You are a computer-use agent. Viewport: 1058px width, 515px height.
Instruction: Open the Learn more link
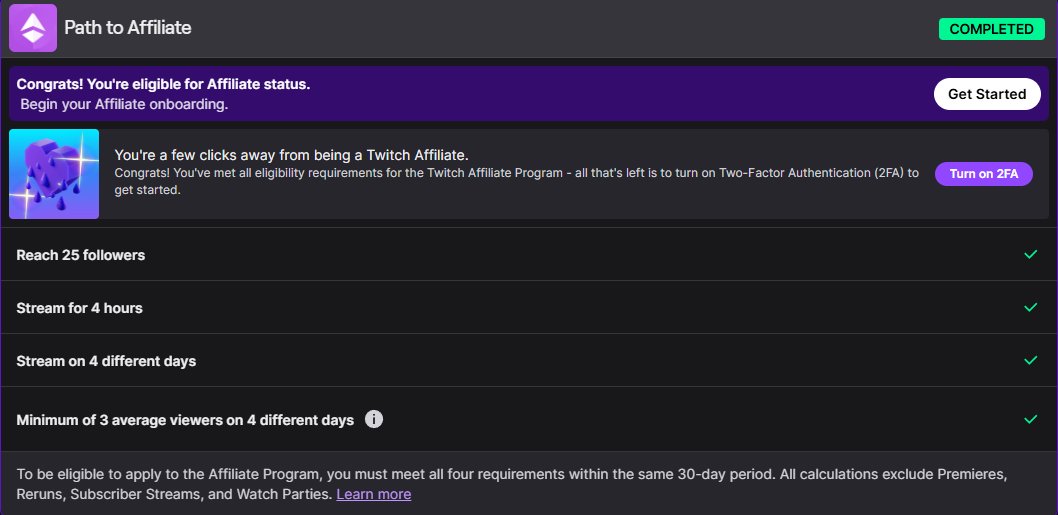coord(374,494)
